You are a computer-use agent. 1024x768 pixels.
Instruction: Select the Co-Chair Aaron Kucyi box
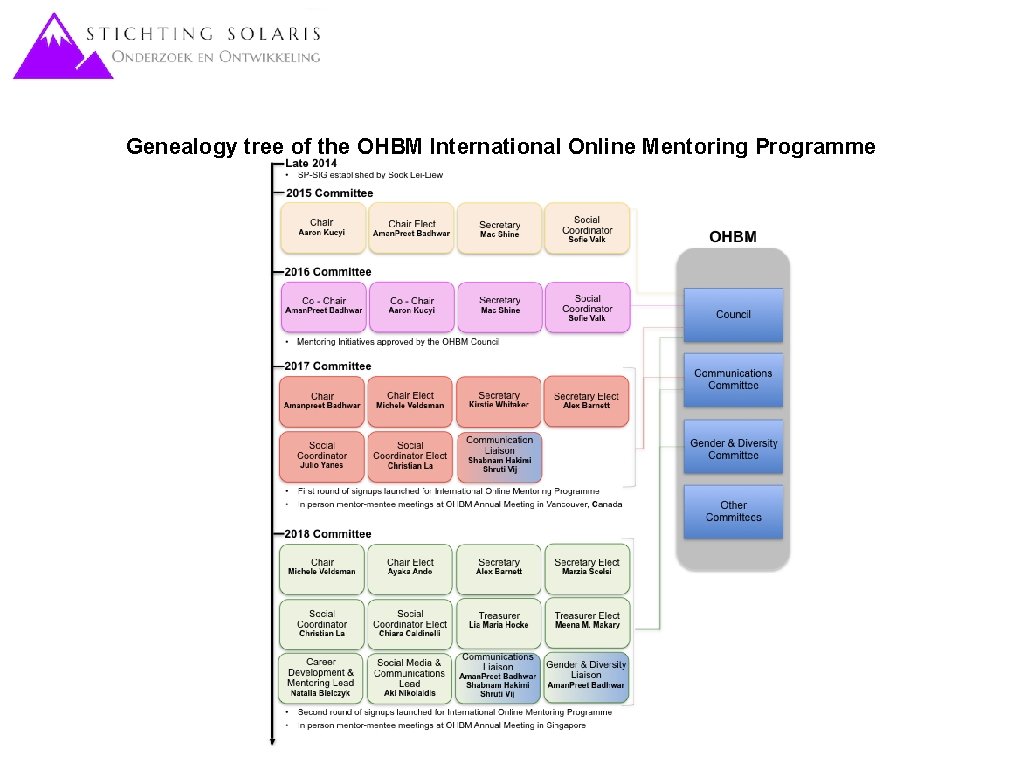point(411,307)
